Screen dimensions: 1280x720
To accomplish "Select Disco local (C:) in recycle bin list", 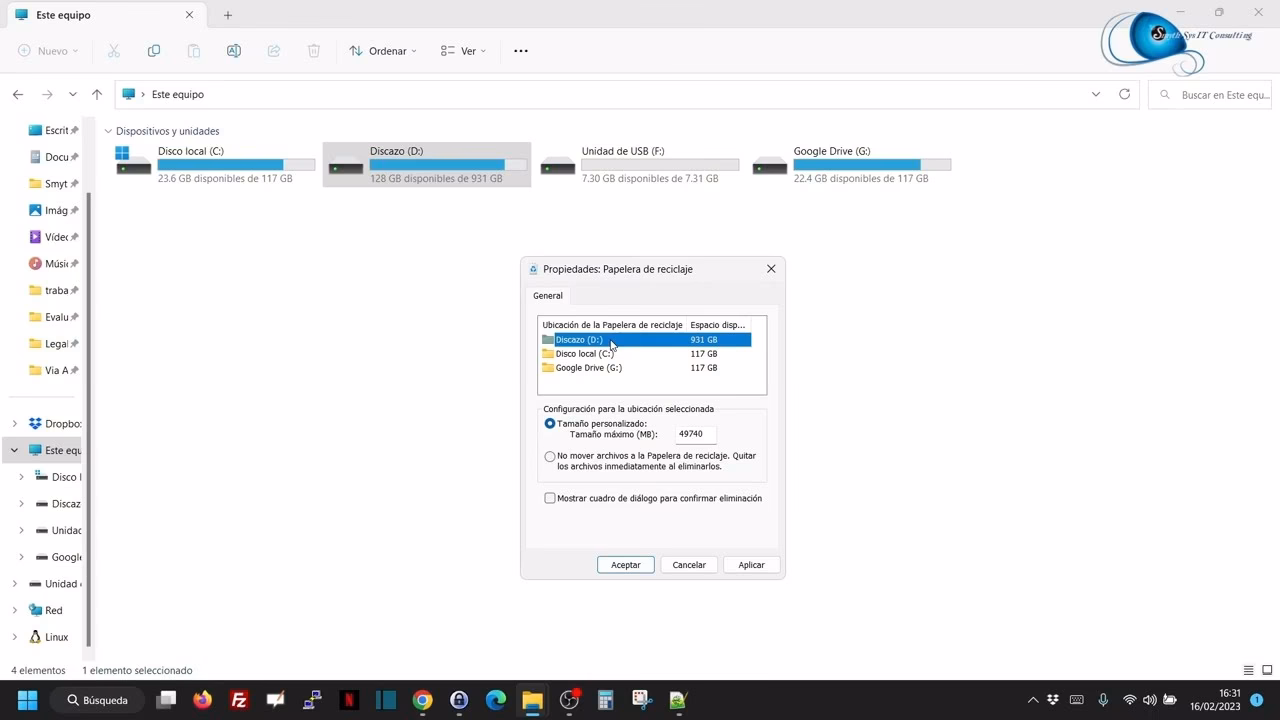I will point(584,354).
